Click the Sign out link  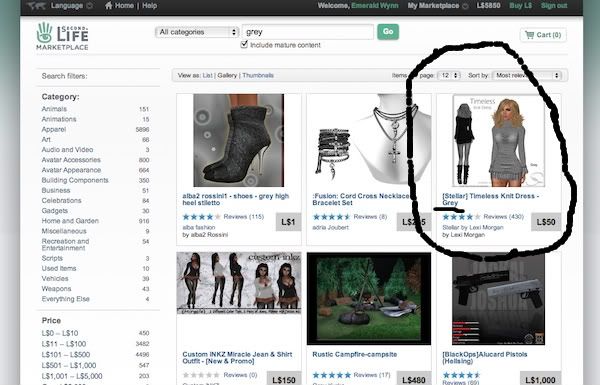[554, 6]
